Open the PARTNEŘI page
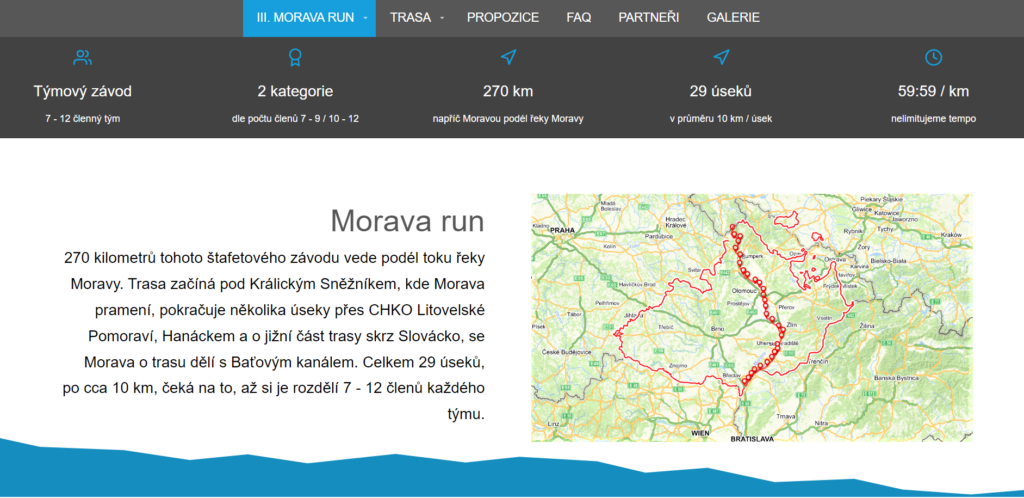Viewport: 1024px width, 498px height. [648, 18]
